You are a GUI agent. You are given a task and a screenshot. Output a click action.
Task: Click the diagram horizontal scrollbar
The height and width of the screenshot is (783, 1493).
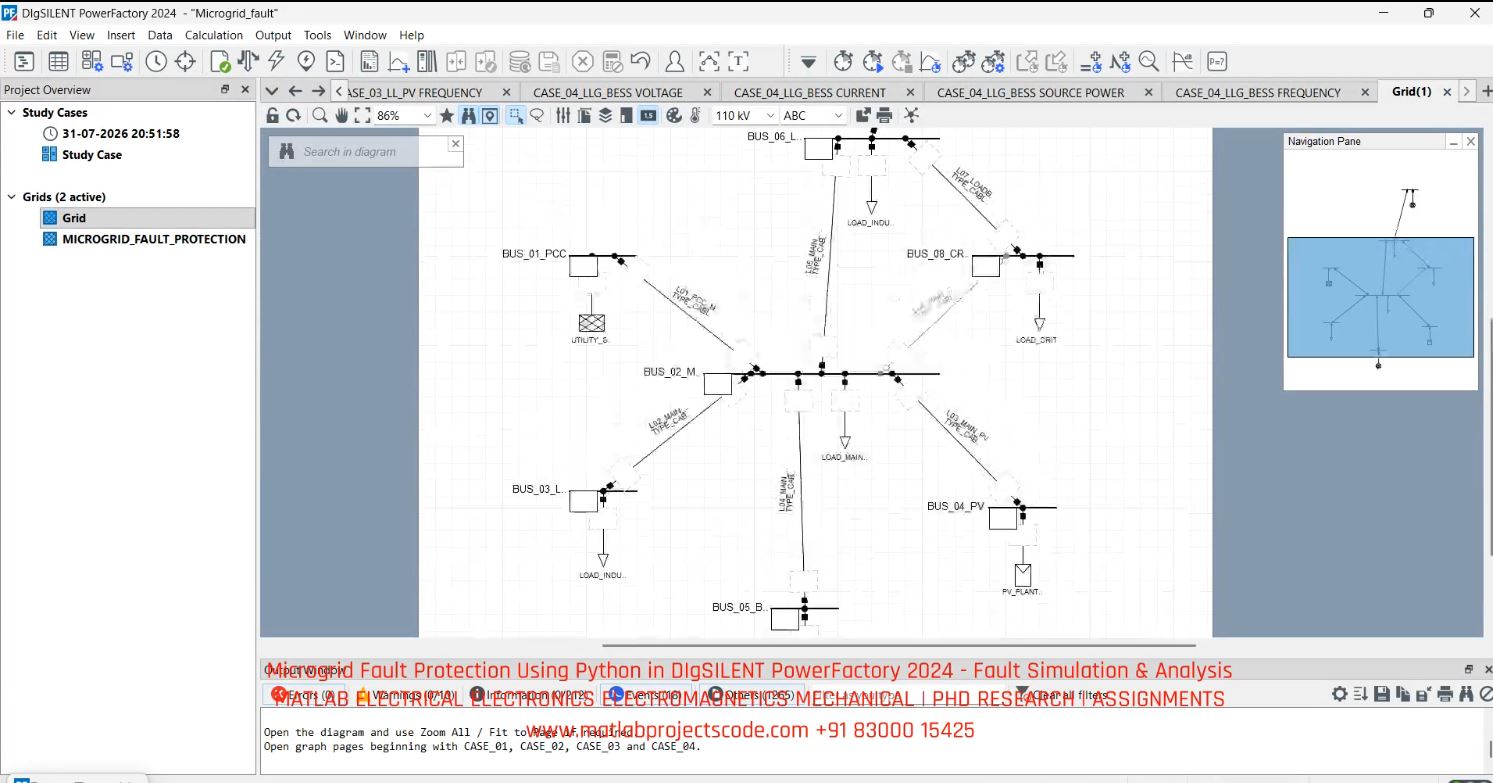click(899, 646)
